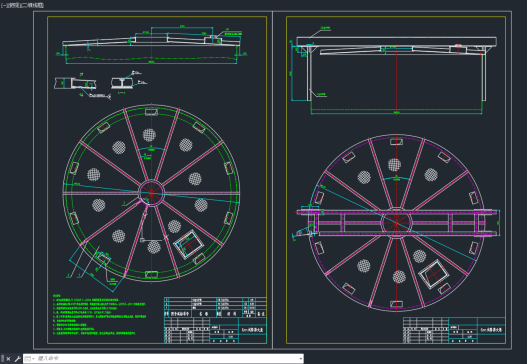Open command line customize wrench
Image resolution: width=527 pixels, height=364 pixels.
point(17,359)
